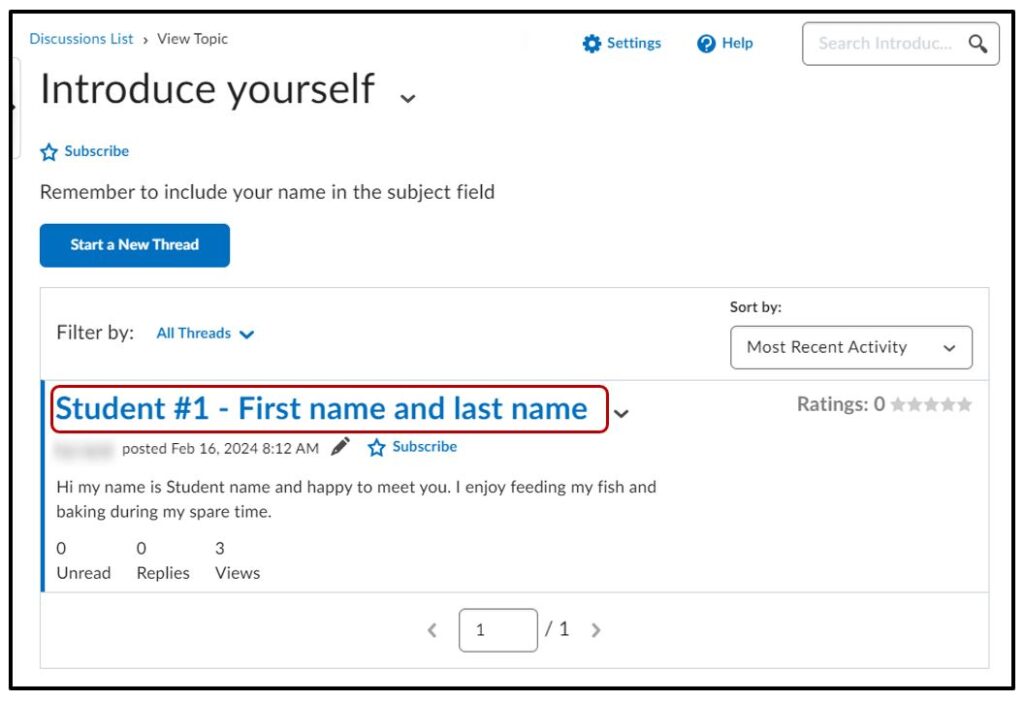The width and height of the screenshot is (1024, 701).
Task: Rate the thread with one star
Action: pos(898,405)
